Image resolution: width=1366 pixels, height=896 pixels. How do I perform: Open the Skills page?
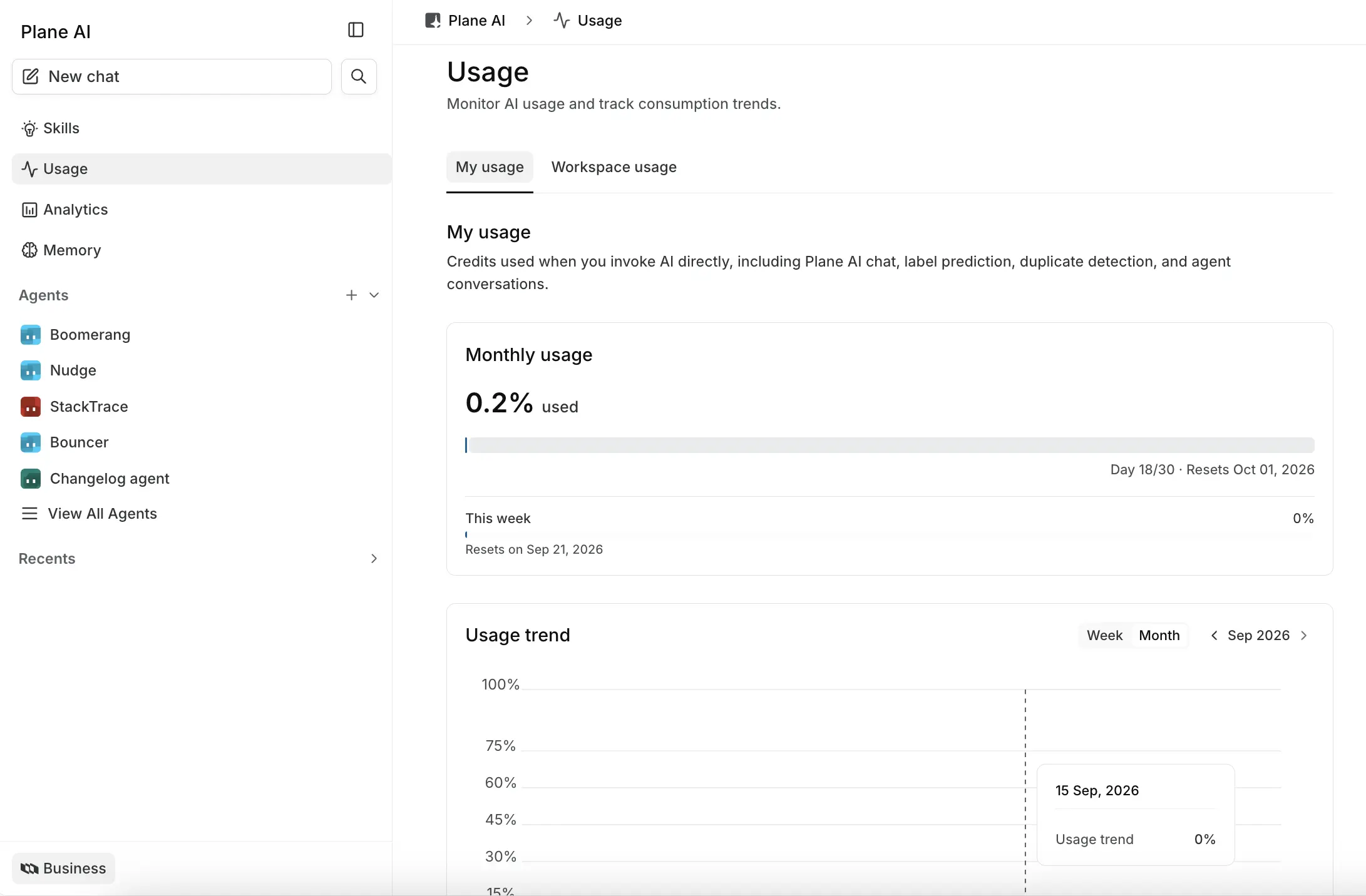(x=202, y=128)
